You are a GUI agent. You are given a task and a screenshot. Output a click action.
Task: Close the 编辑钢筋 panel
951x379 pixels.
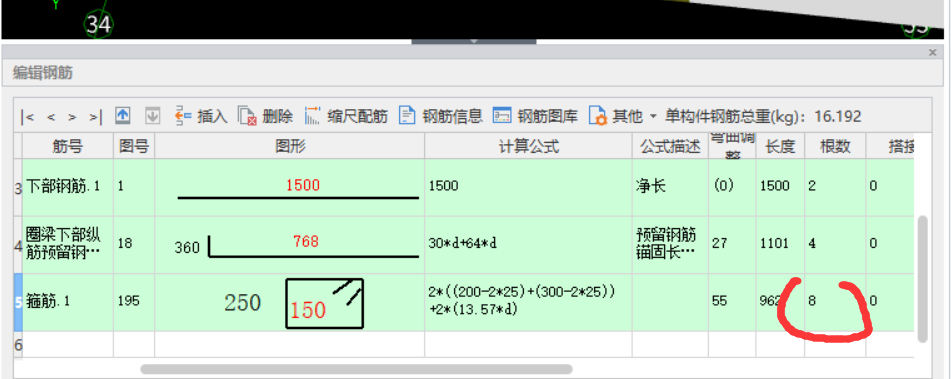tap(933, 53)
